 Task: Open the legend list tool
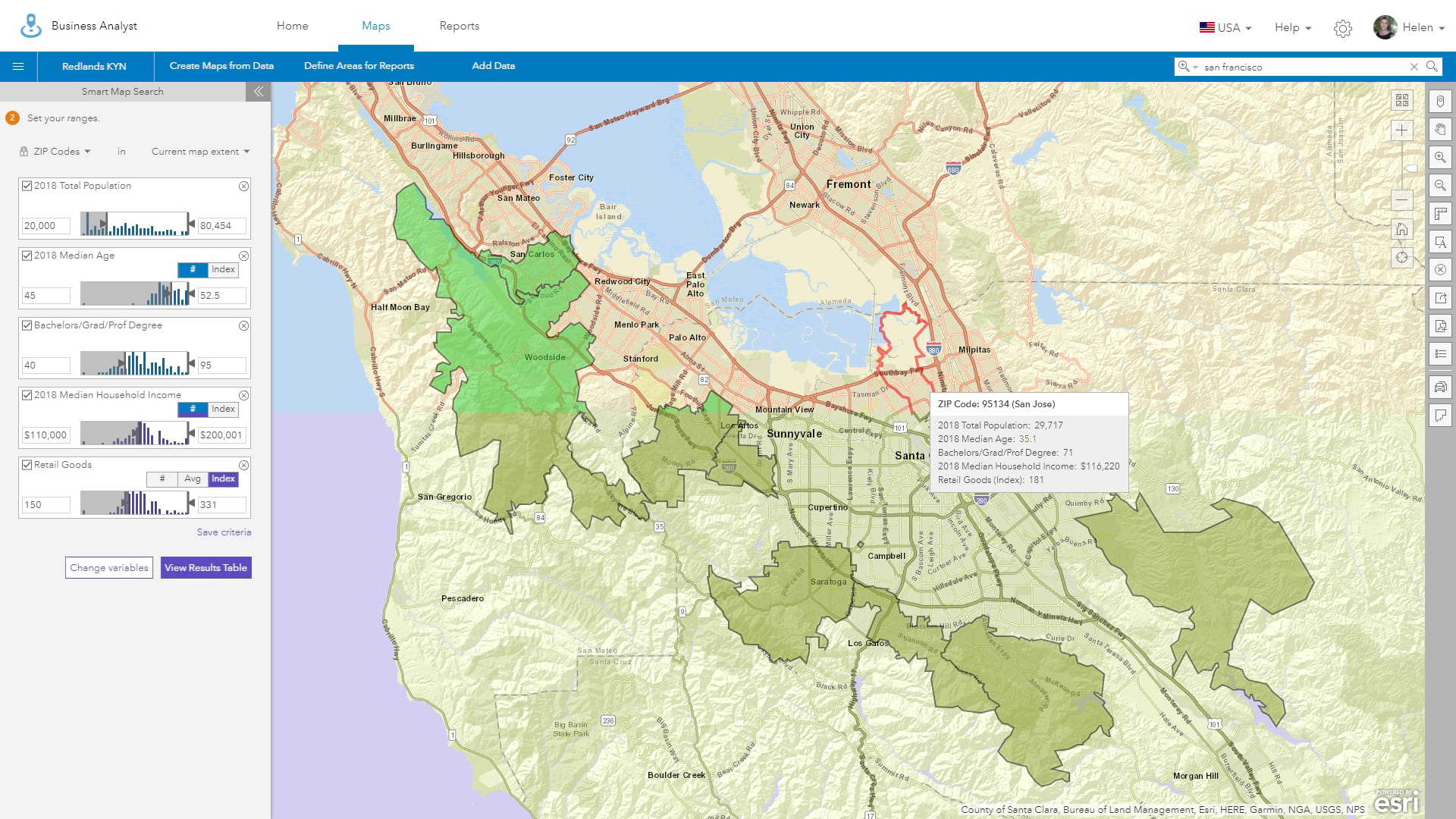pos(1440,354)
